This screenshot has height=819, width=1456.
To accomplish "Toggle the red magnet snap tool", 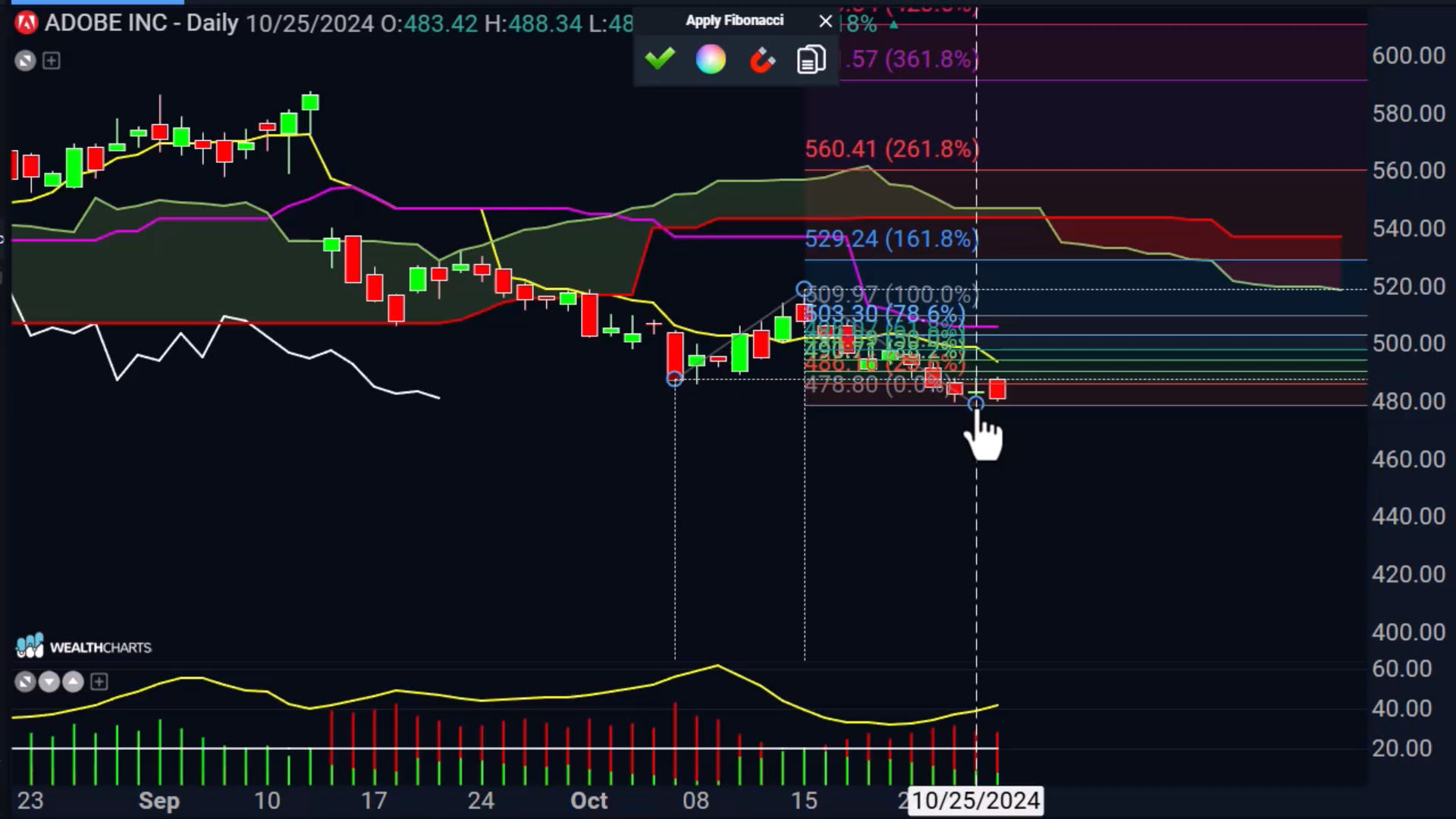I will pos(762,60).
